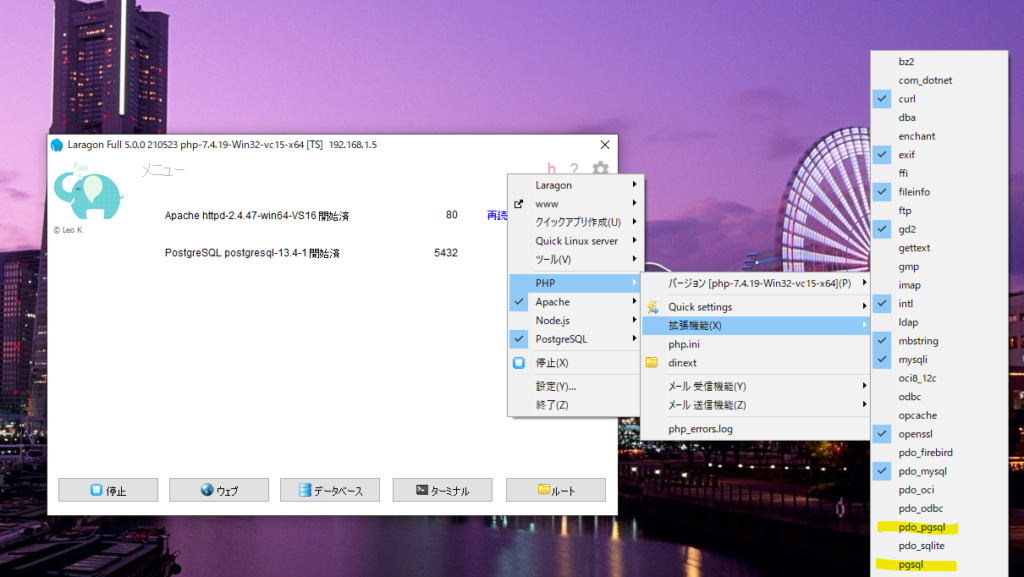The width and height of the screenshot is (1024, 577).
Task: Choose 終了(Z) to exit
Action: click(575, 405)
